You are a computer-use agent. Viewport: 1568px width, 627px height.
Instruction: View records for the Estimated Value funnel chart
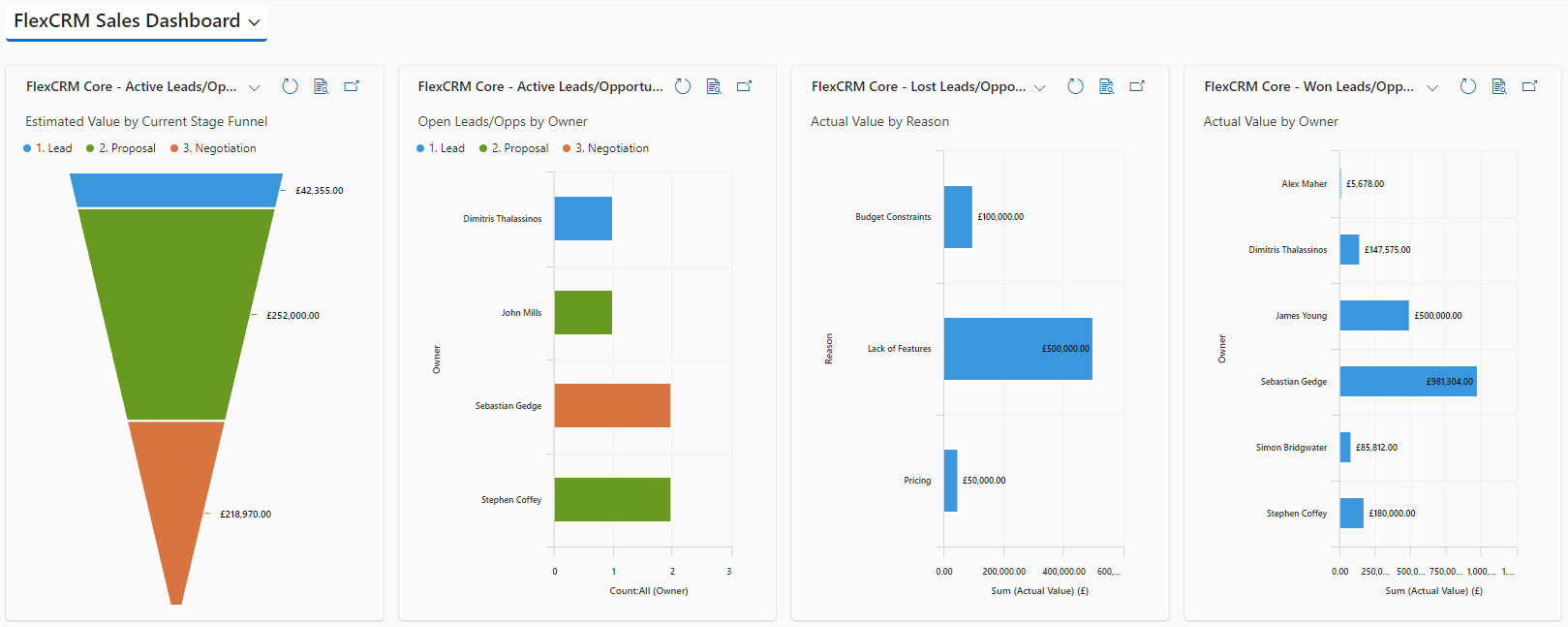point(322,86)
